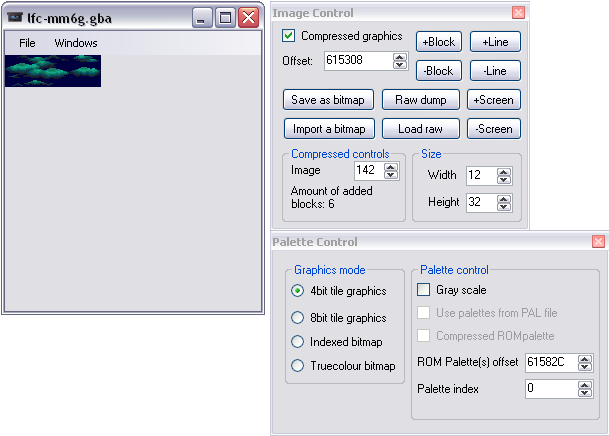This screenshot has height=436, width=609.
Task: Click the cloud graphics preview image
Action: point(53,70)
